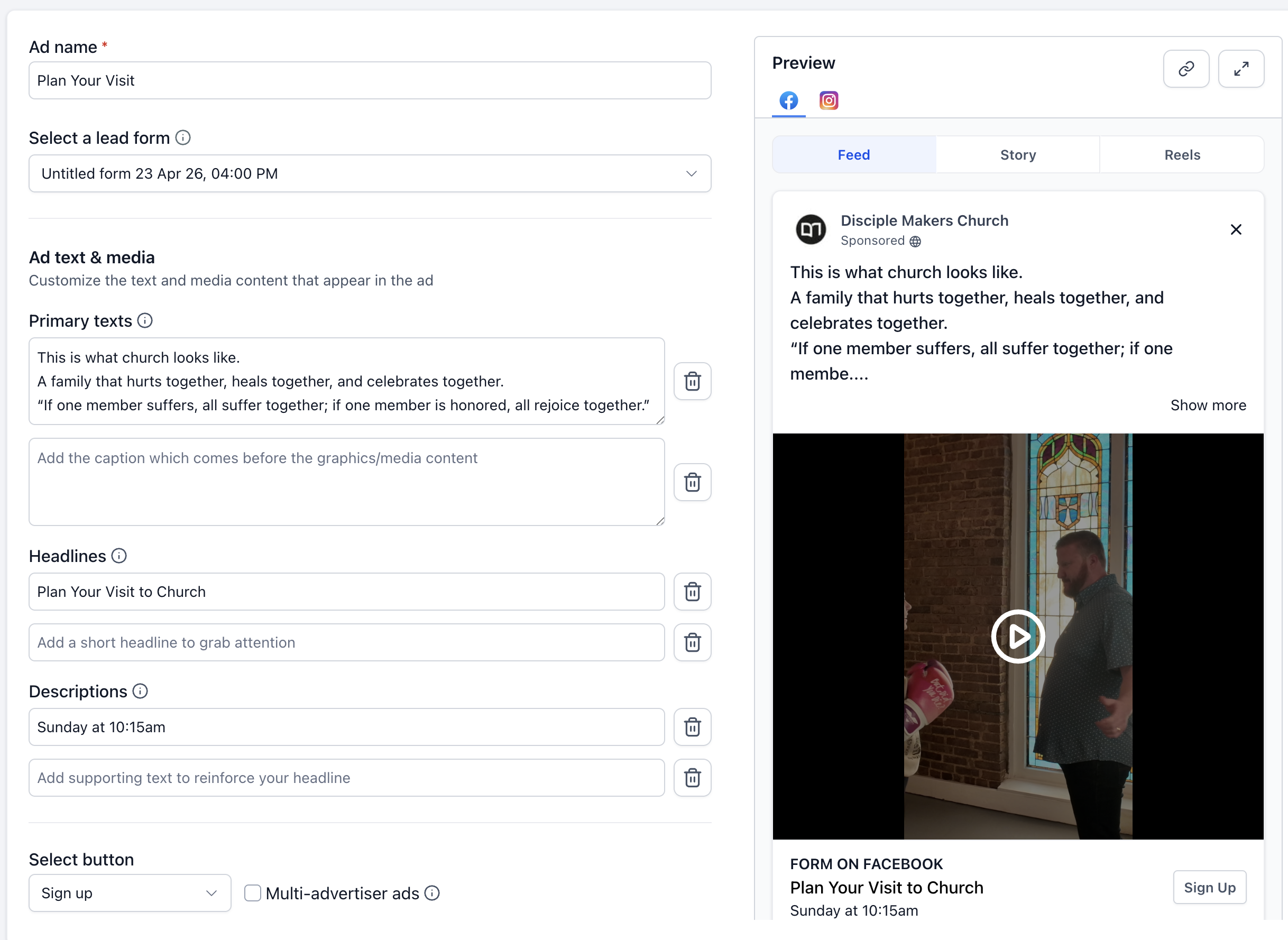Delete the empty short headline field
The image size is (1288, 940).
tap(692, 642)
